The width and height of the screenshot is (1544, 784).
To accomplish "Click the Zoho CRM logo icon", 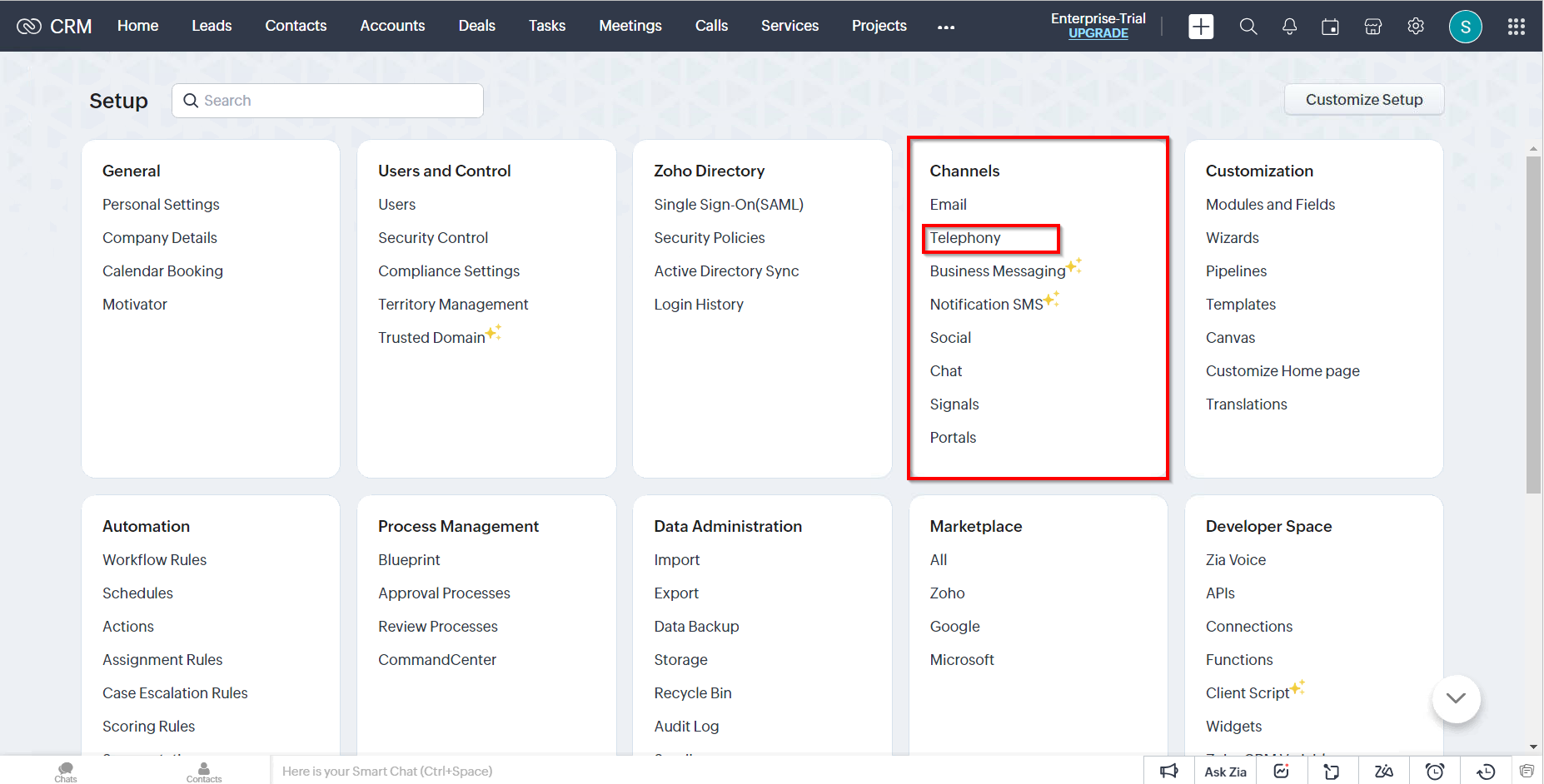I will (29, 27).
